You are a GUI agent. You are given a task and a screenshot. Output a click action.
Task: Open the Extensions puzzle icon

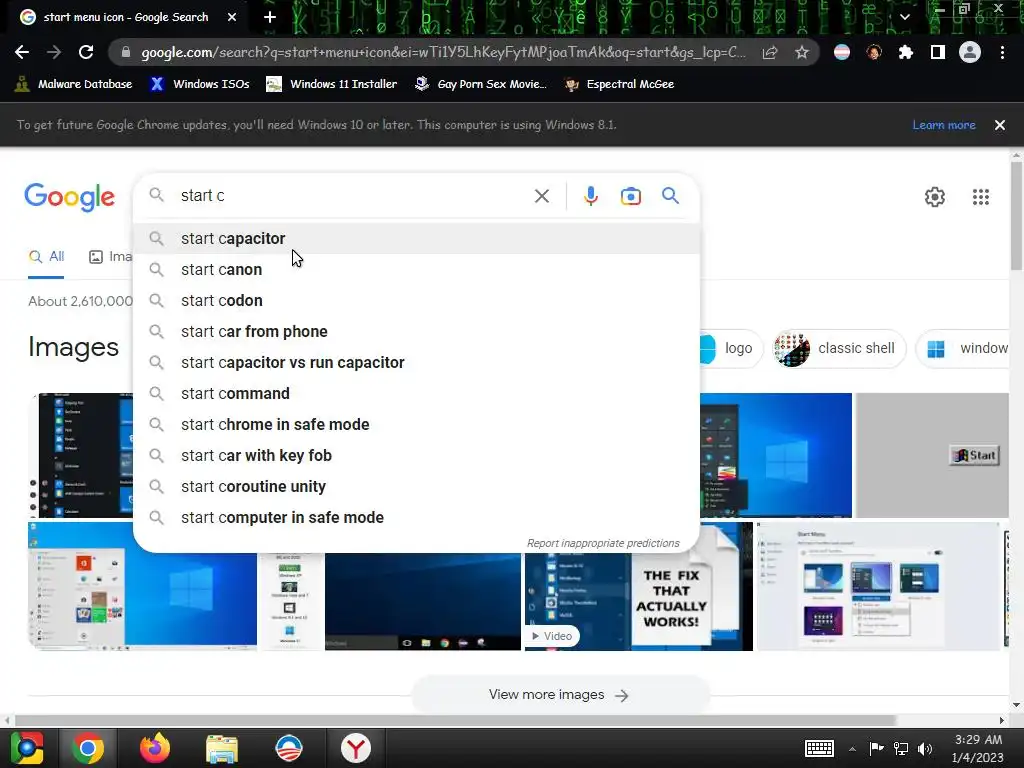coord(905,52)
